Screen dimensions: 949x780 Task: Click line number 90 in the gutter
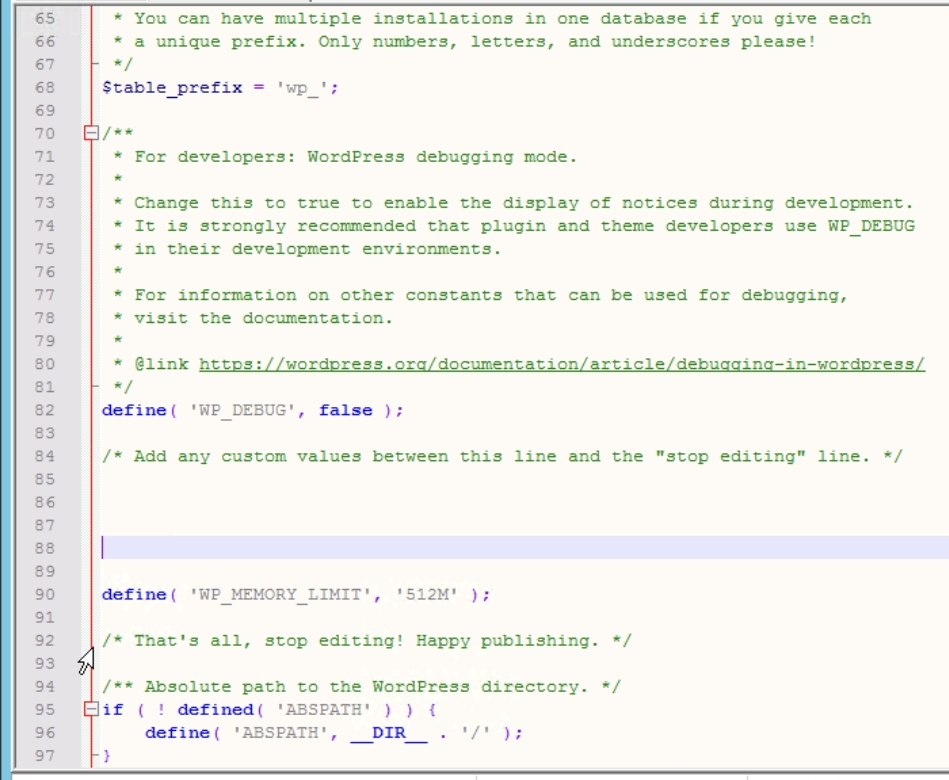(x=45, y=595)
